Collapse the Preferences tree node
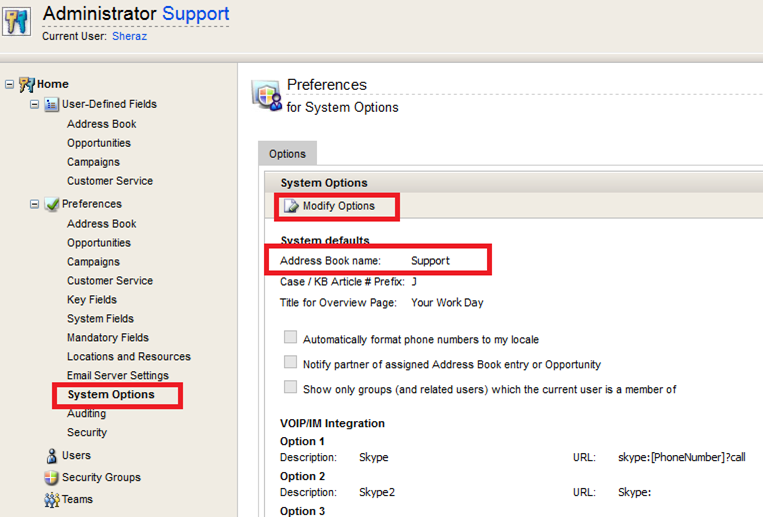765x518 pixels. tap(35, 204)
